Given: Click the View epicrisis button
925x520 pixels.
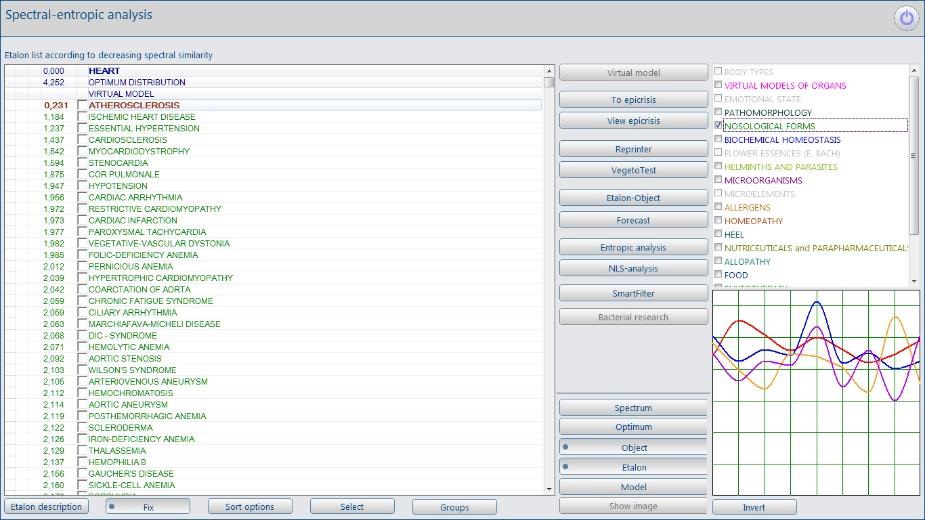Looking at the screenshot, I should tap(633, 121).
